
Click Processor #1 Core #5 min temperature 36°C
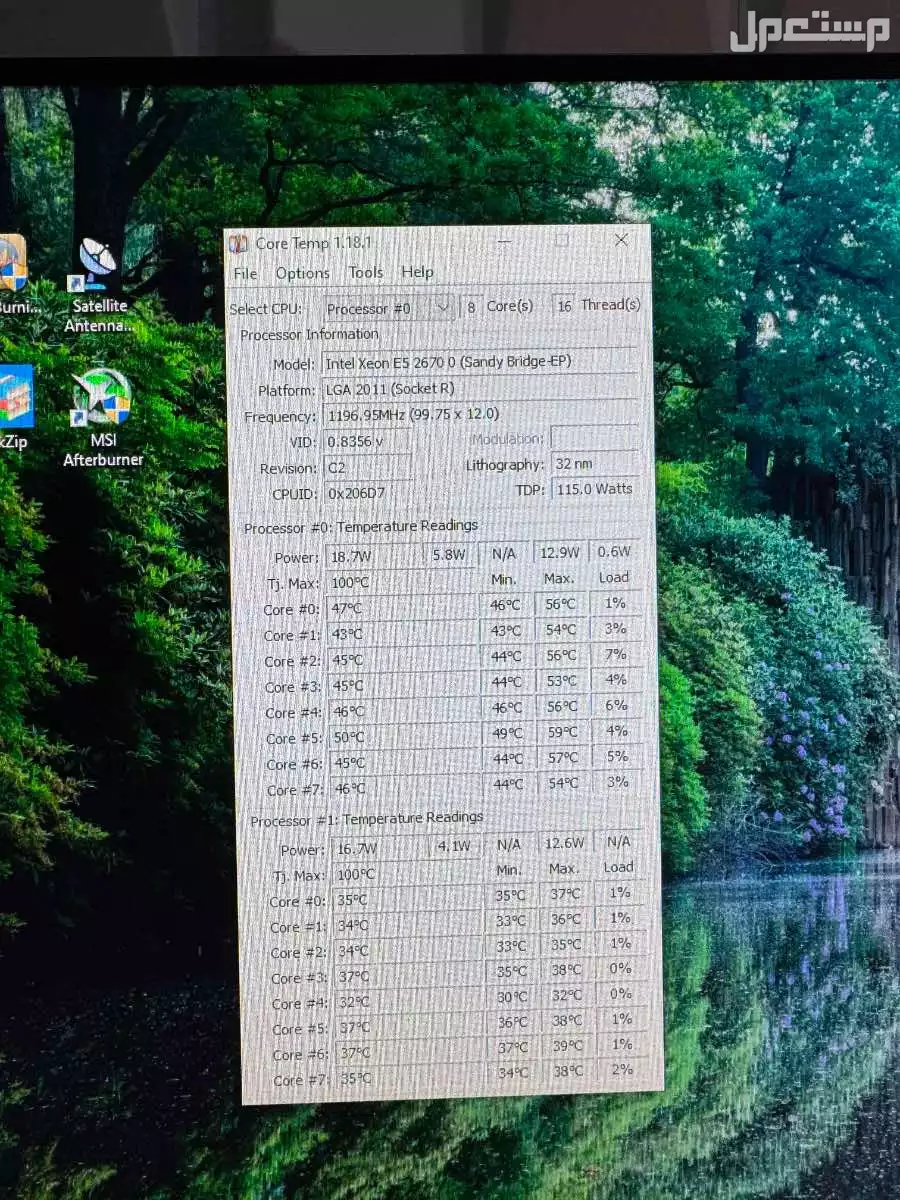click(x=512, y=1023)
